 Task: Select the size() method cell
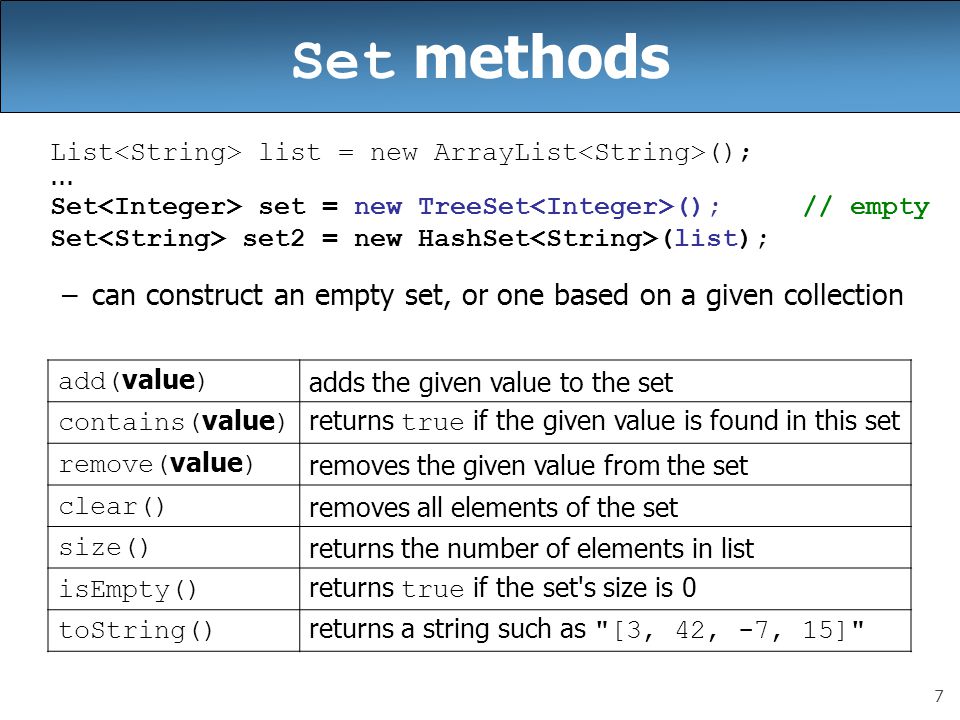(x=174, y=547)
